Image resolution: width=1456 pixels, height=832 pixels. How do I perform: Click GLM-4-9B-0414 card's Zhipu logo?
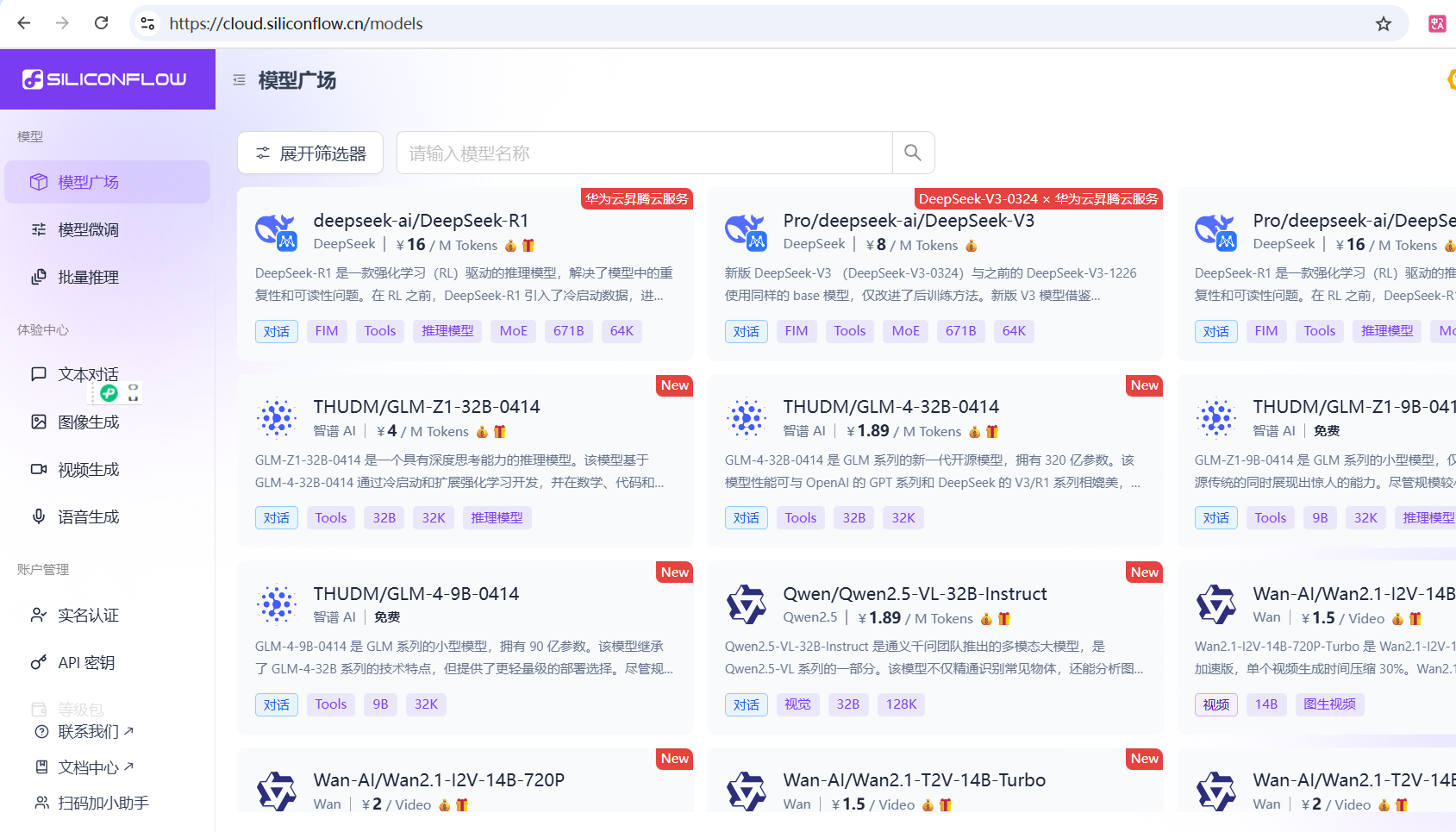277,604
